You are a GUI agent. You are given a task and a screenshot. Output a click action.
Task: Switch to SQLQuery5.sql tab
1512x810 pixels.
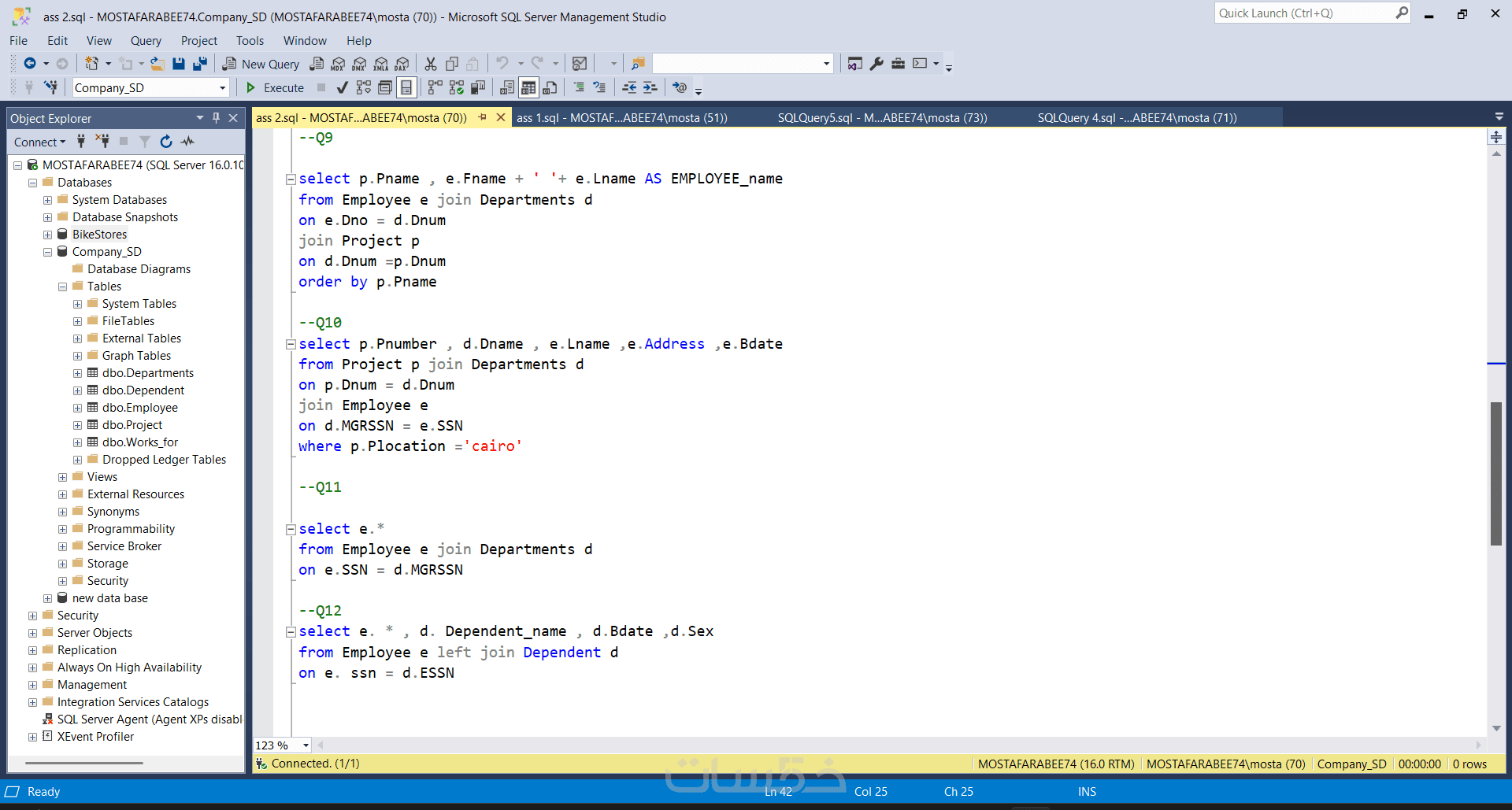(882, 118)
